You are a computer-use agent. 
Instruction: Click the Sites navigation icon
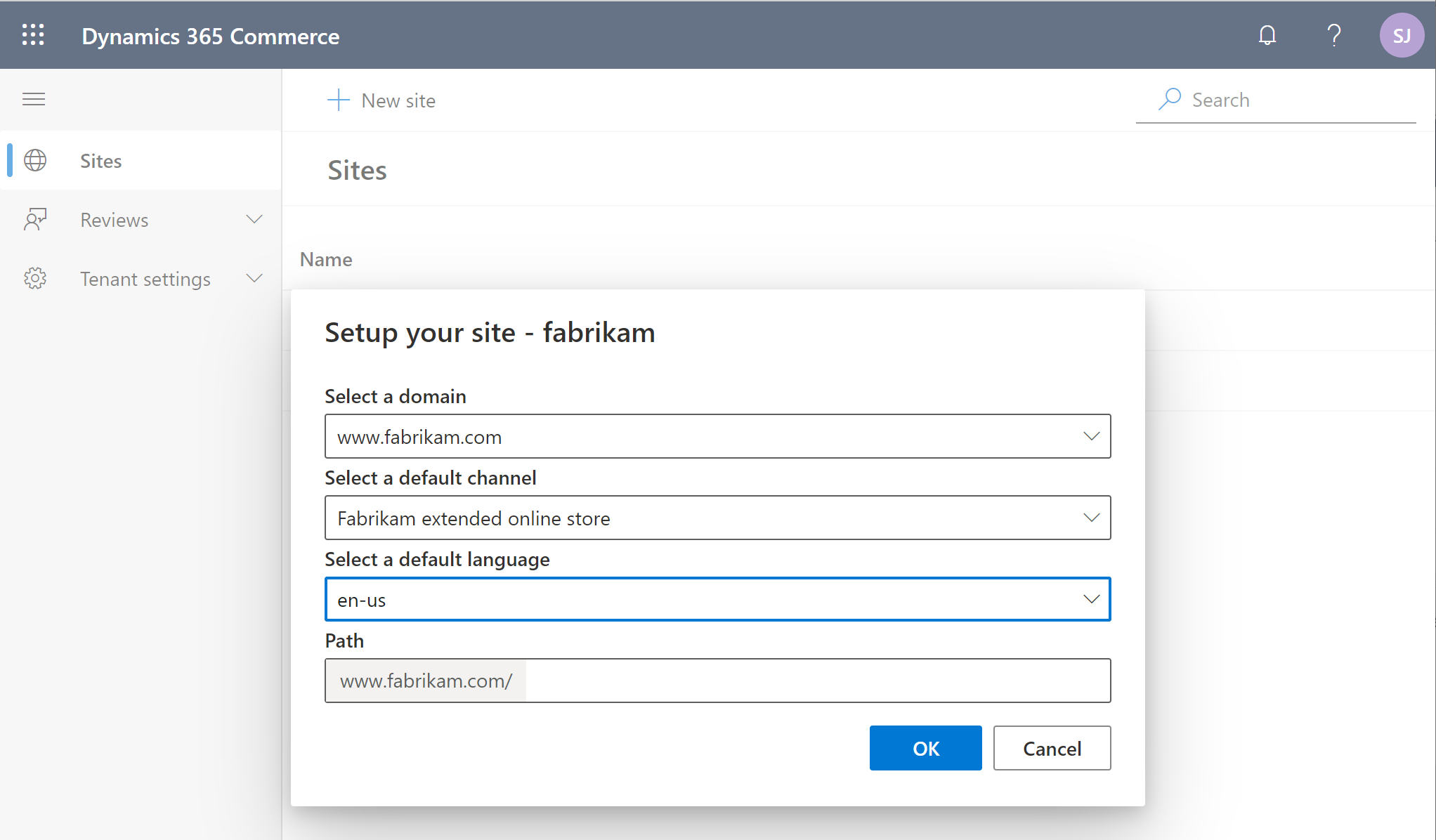[35, 160]
